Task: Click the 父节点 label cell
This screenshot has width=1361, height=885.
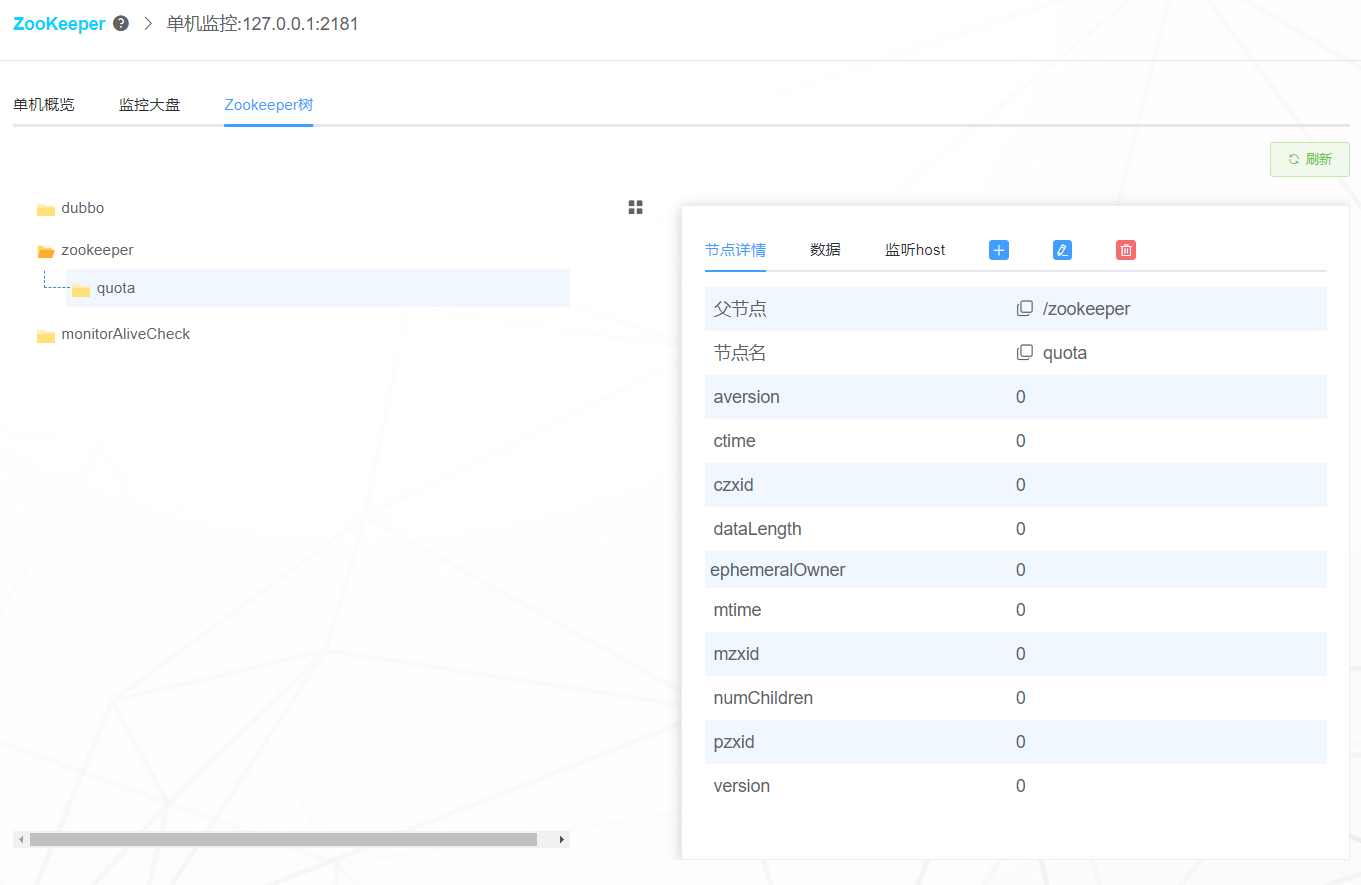Action: (x=740, y=309)
